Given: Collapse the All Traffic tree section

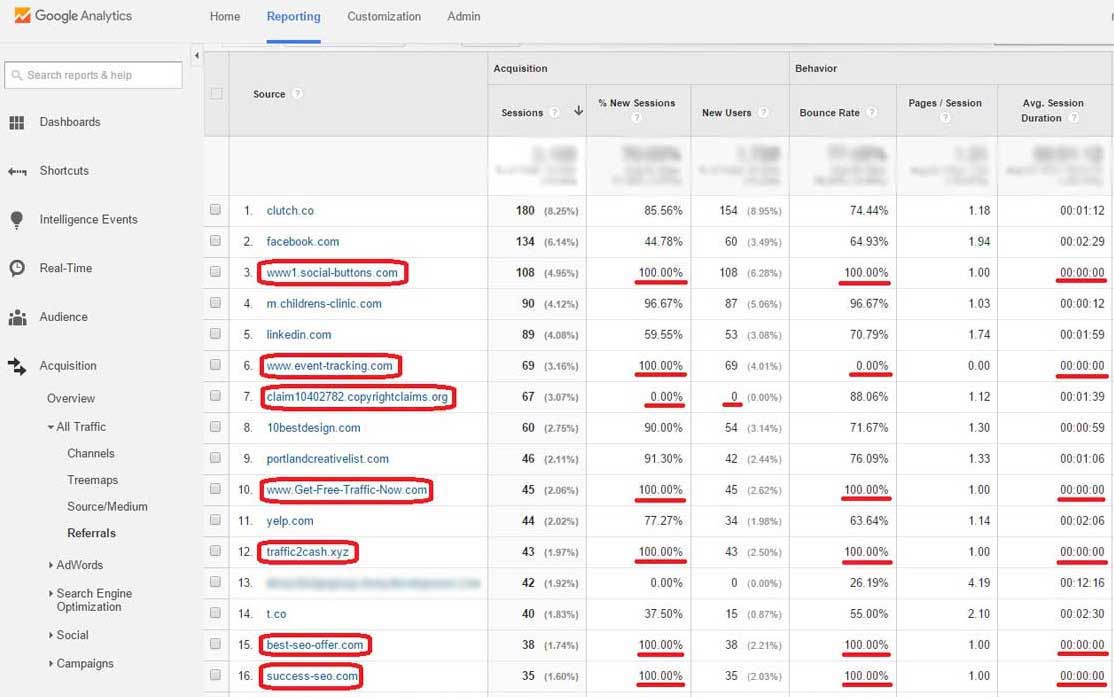Looking at the screenshot, I should coord(50,427).
